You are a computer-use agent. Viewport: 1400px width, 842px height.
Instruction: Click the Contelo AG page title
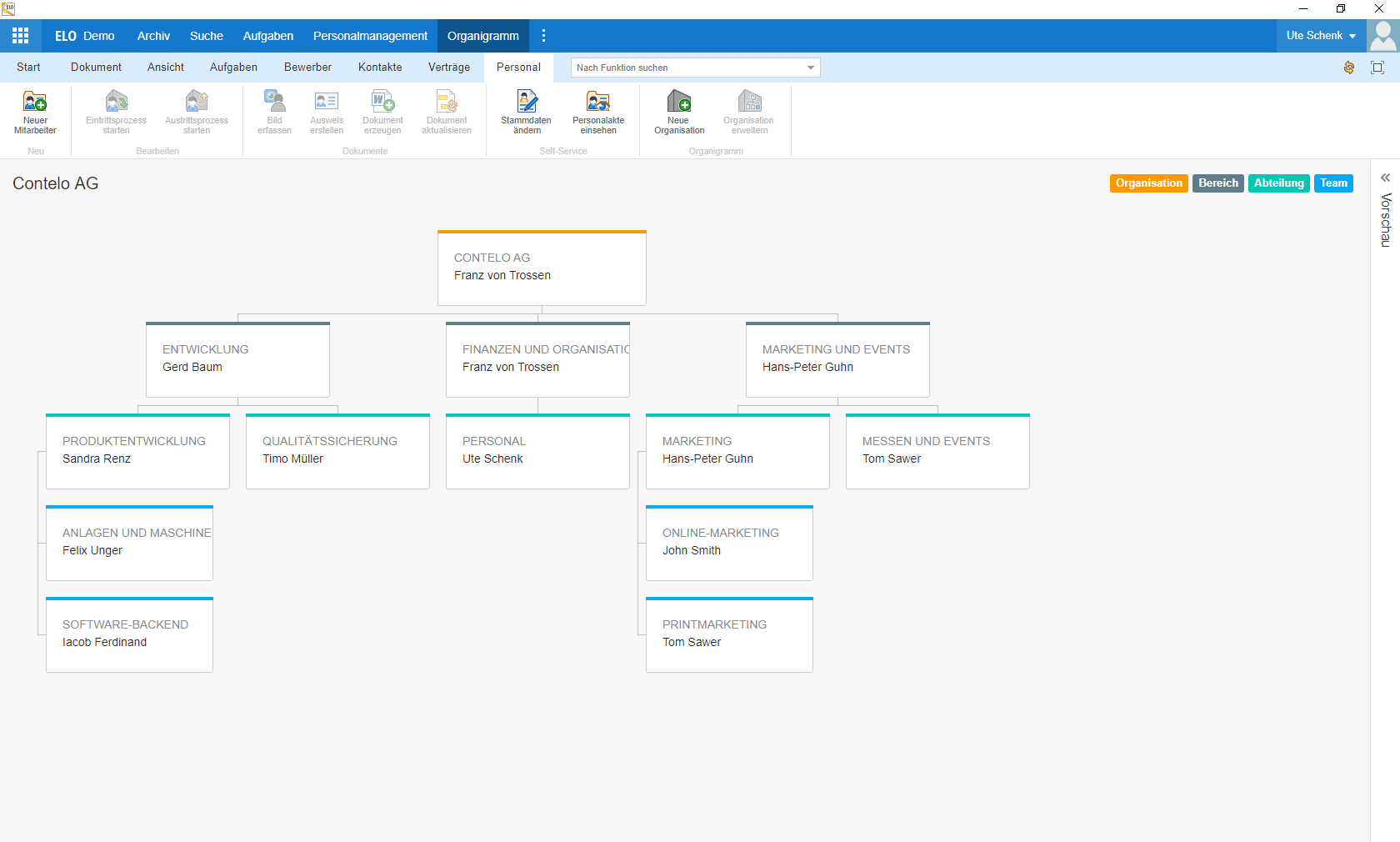[56, 183]
